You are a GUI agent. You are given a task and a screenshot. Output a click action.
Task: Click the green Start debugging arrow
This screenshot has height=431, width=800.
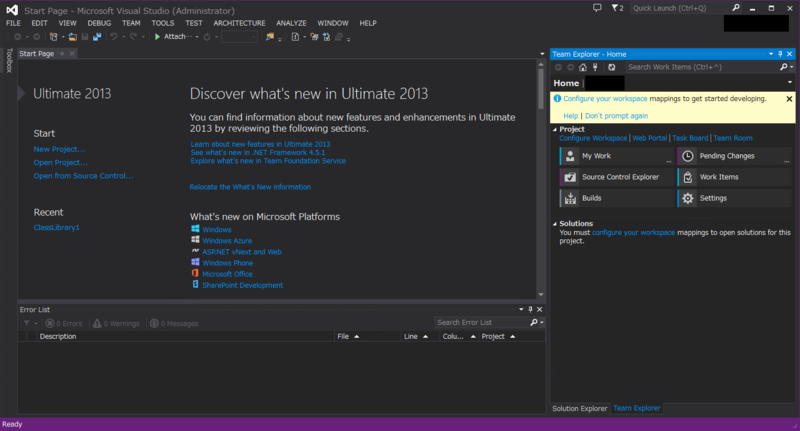(158, 37)
